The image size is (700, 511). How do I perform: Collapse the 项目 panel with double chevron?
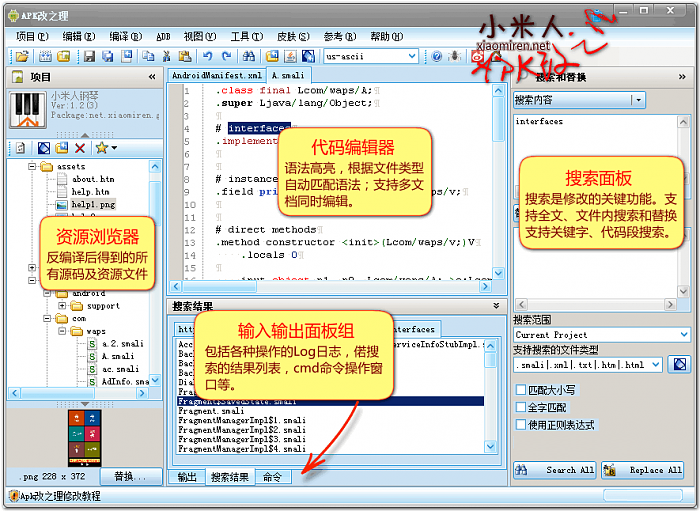152,77
